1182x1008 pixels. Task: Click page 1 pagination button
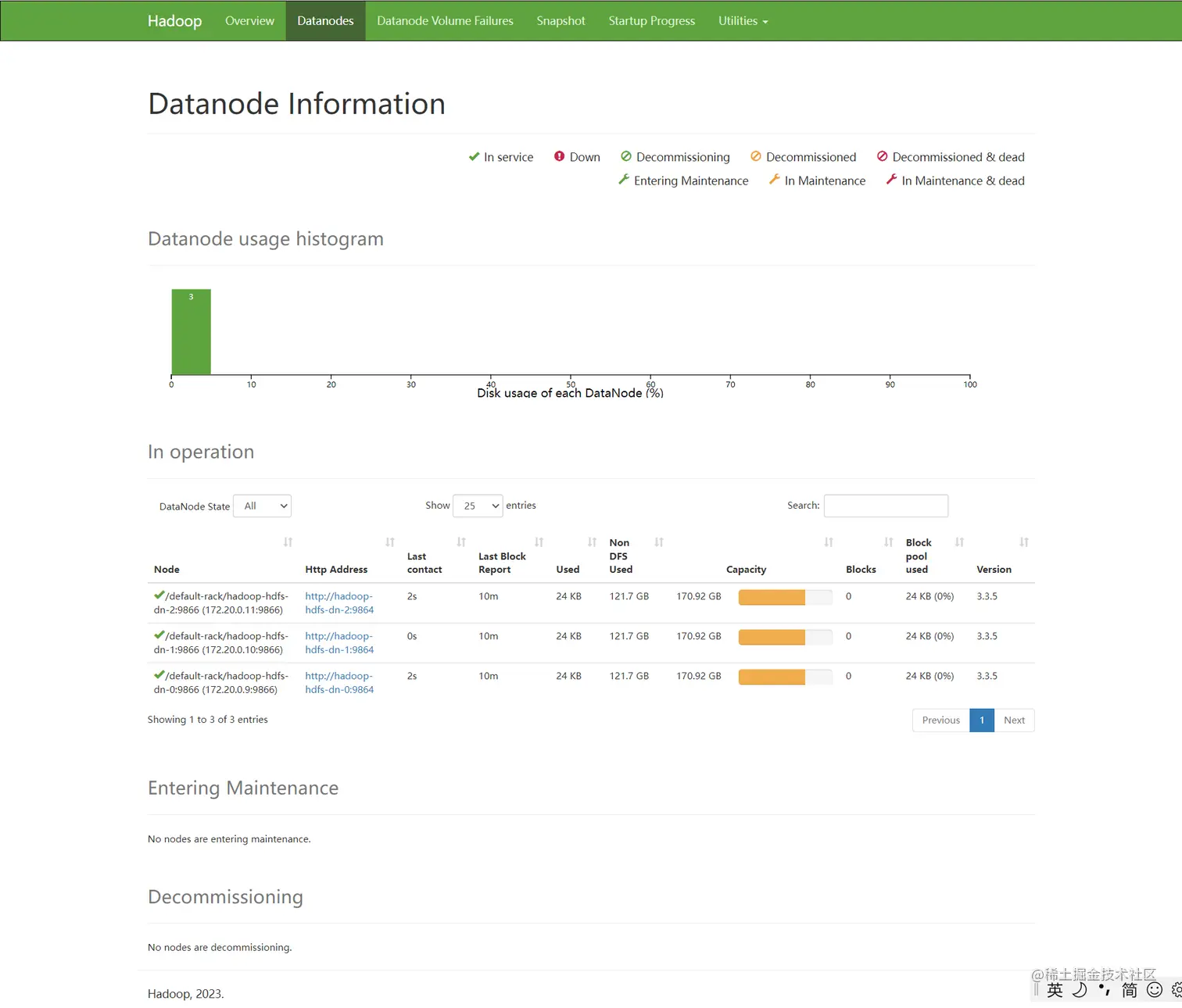tap(982, 720)
